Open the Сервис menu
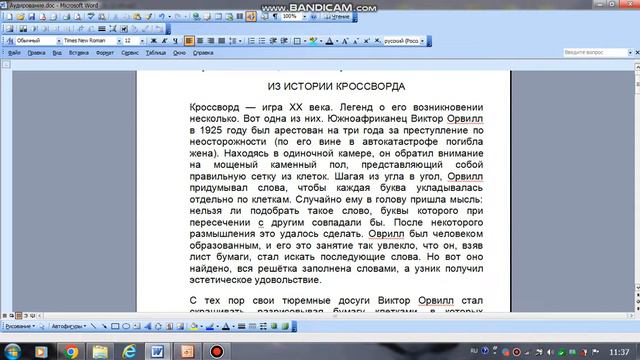 [130, 53]
